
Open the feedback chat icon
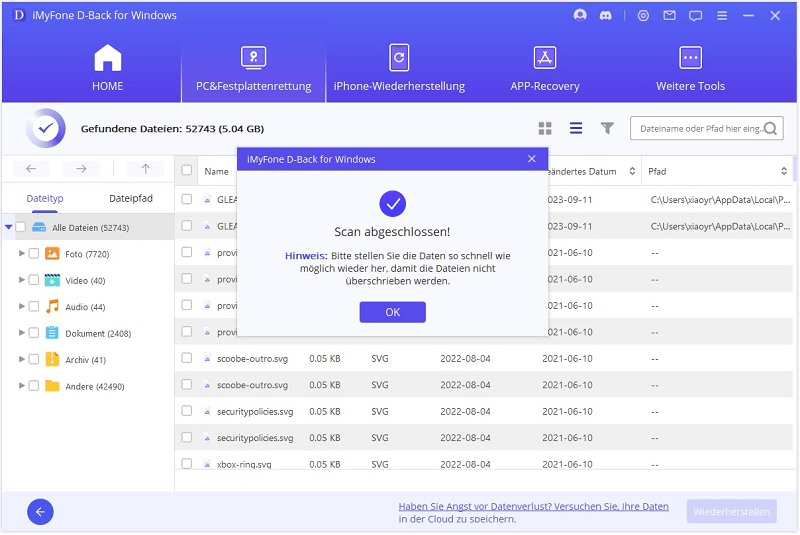(x=695, y=16)
